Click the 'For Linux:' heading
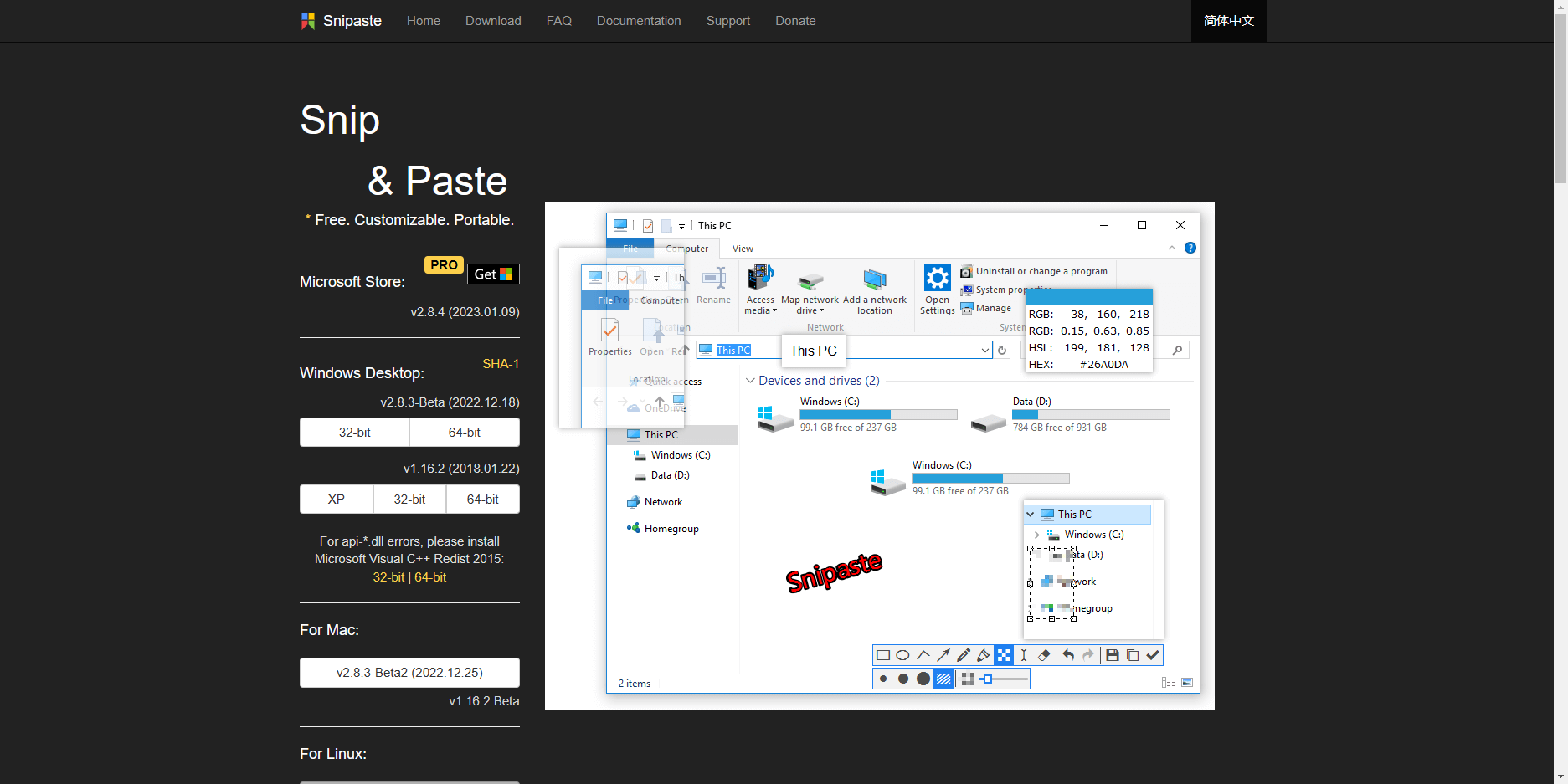 [x=333, y=754]
